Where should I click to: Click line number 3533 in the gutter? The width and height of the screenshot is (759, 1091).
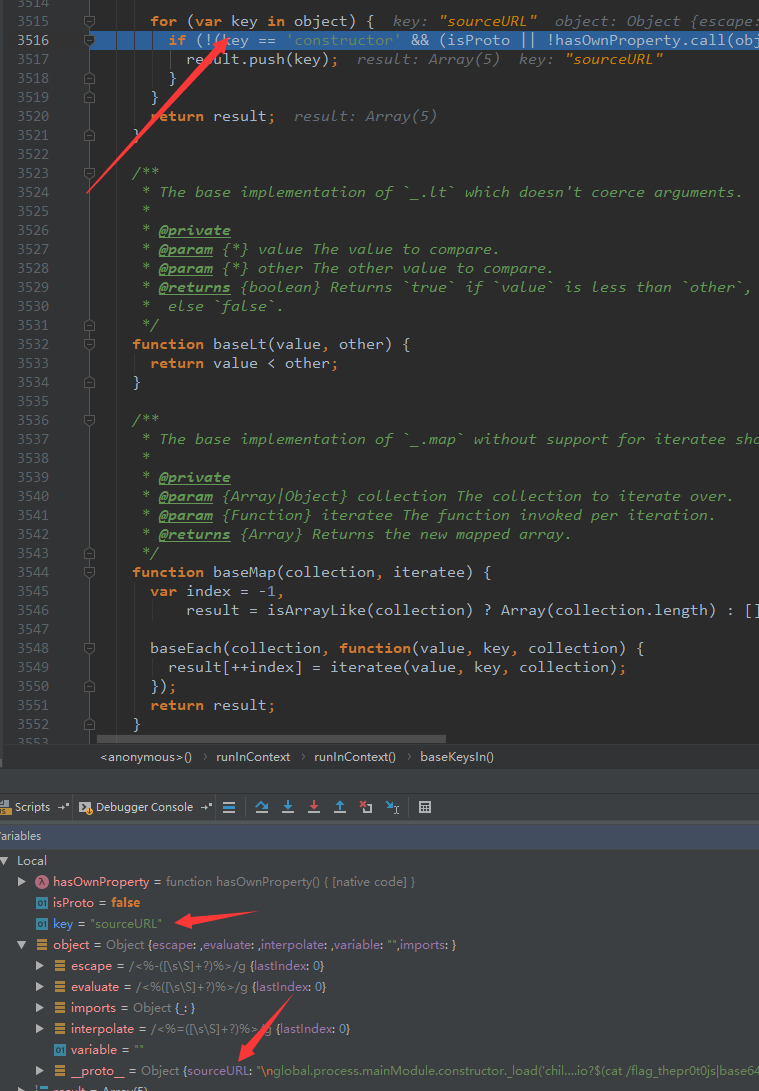(x=33, y=363)
